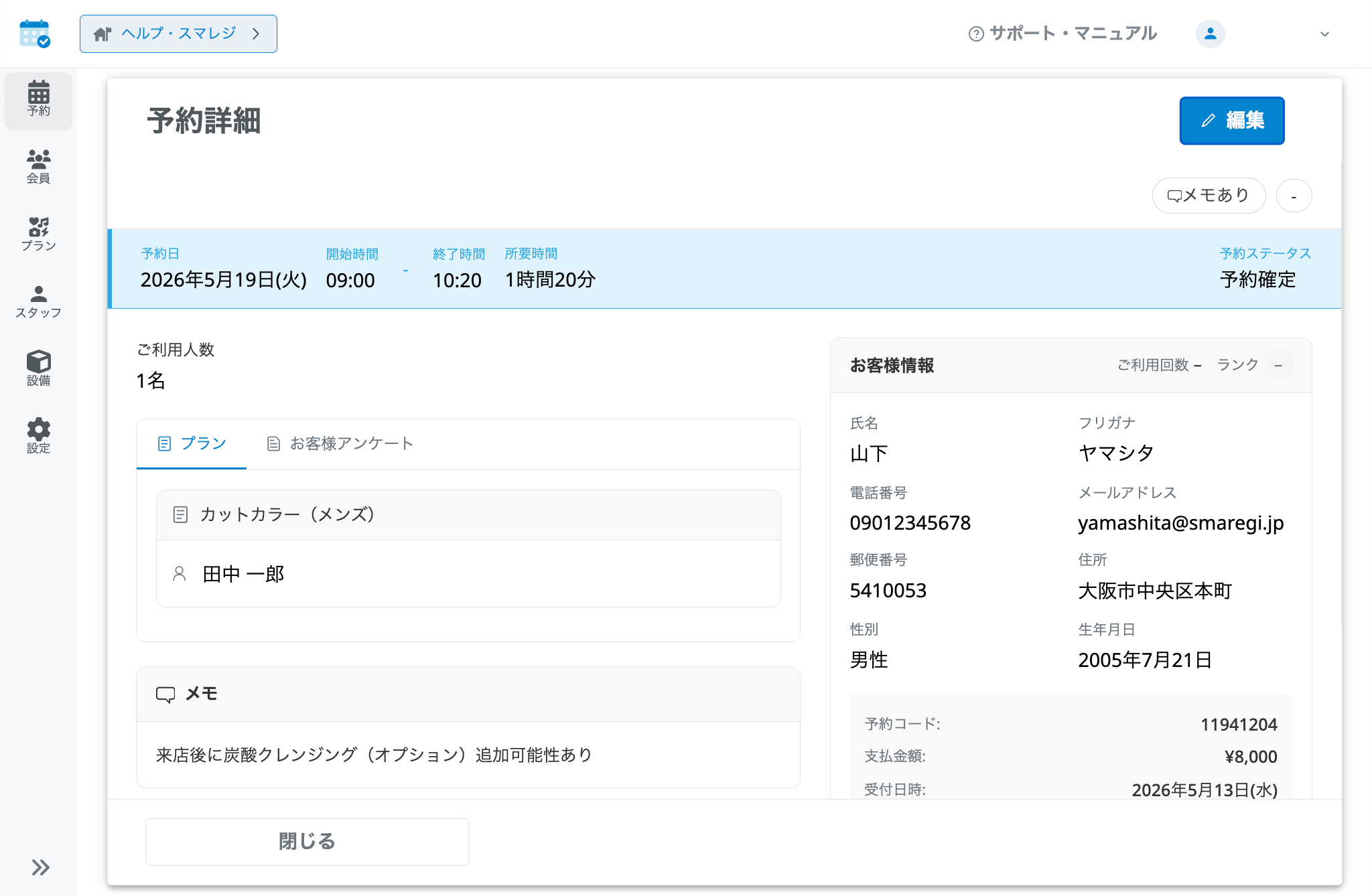This screenshot has height=896, width=1372.
Task: Click the ヘルプ・スマレジ store breadcrumb button
Action: 178,33
